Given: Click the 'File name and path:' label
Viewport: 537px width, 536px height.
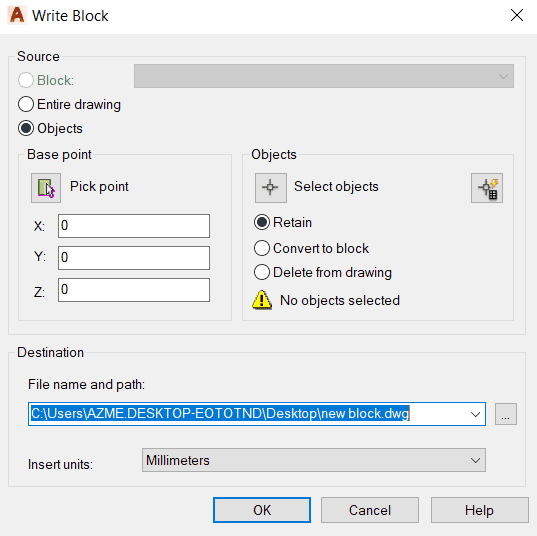Looking at the screenshot, I should pyautogui.click(x=86, y=385).
